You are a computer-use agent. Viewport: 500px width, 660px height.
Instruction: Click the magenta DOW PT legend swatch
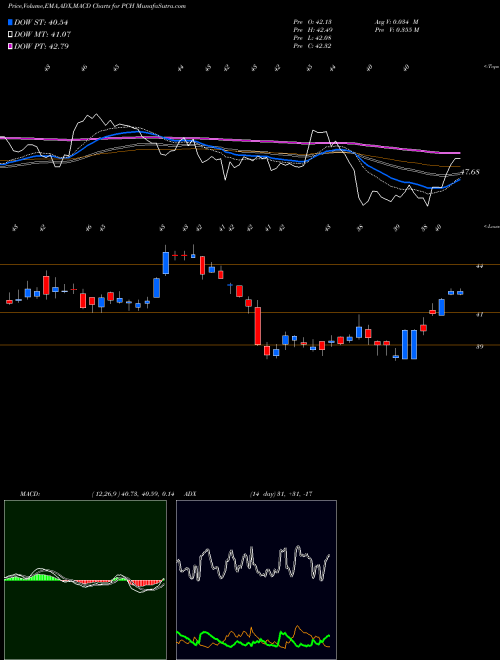coord(10,46)
